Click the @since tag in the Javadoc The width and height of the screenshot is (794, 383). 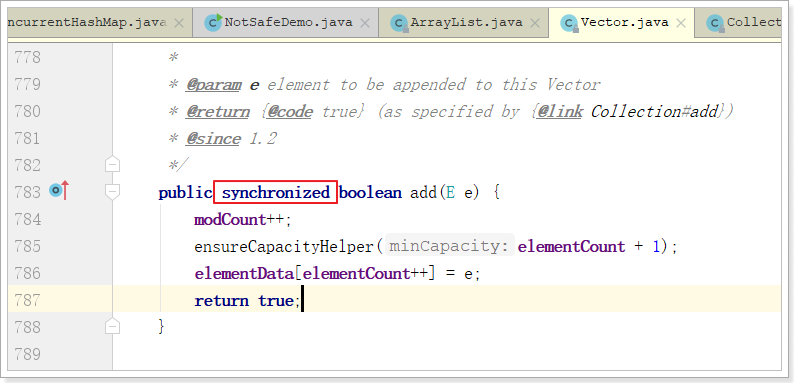213,138
